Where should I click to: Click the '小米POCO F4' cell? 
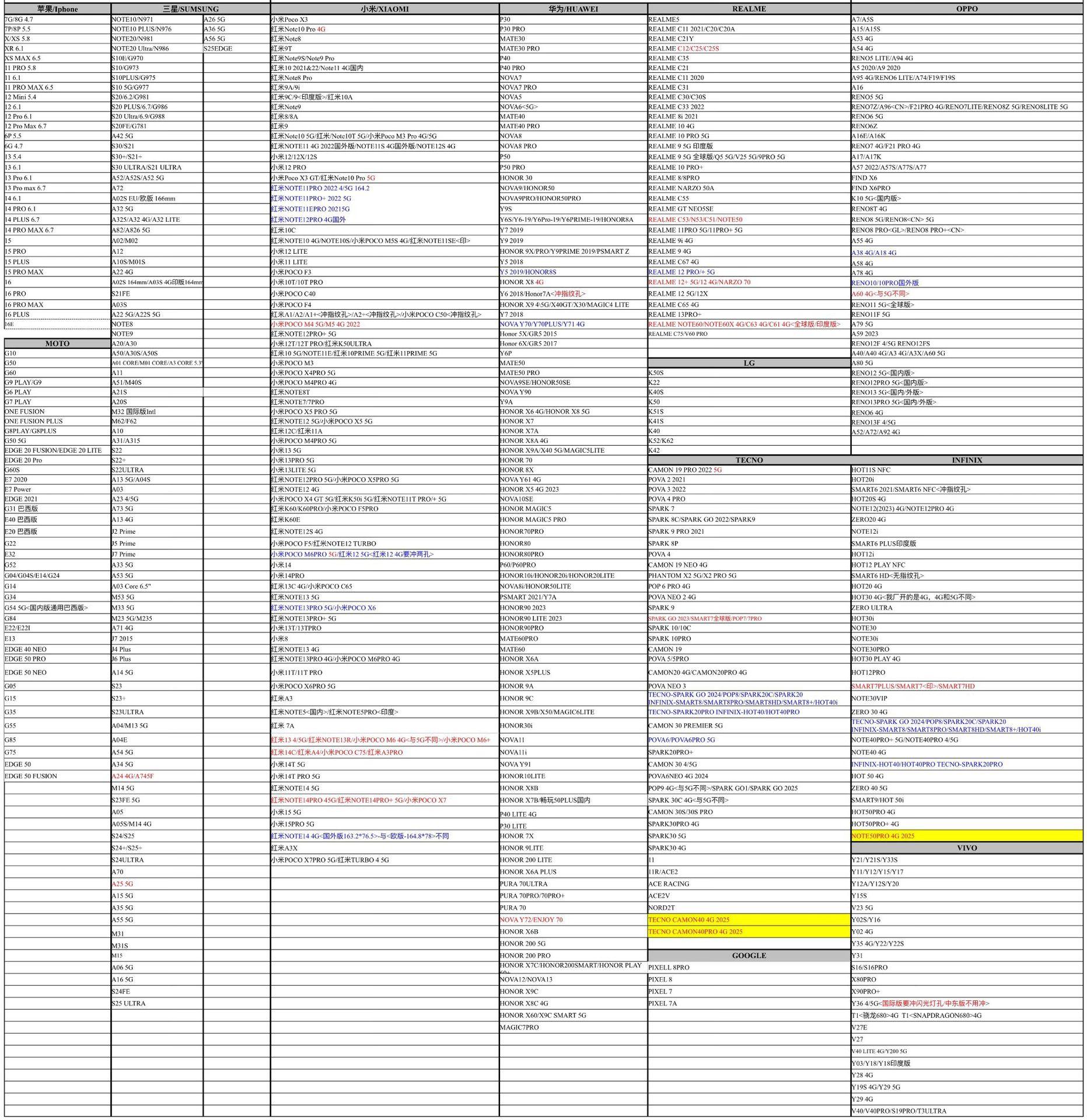(x=385, y=304)
